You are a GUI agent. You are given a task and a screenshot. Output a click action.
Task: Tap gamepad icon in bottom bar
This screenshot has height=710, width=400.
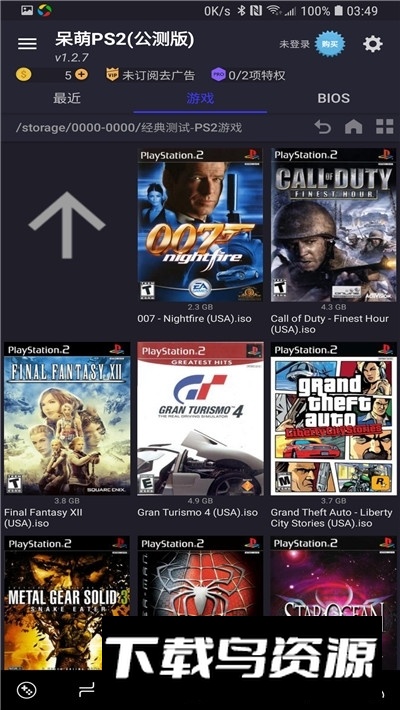tap(27, 690)
